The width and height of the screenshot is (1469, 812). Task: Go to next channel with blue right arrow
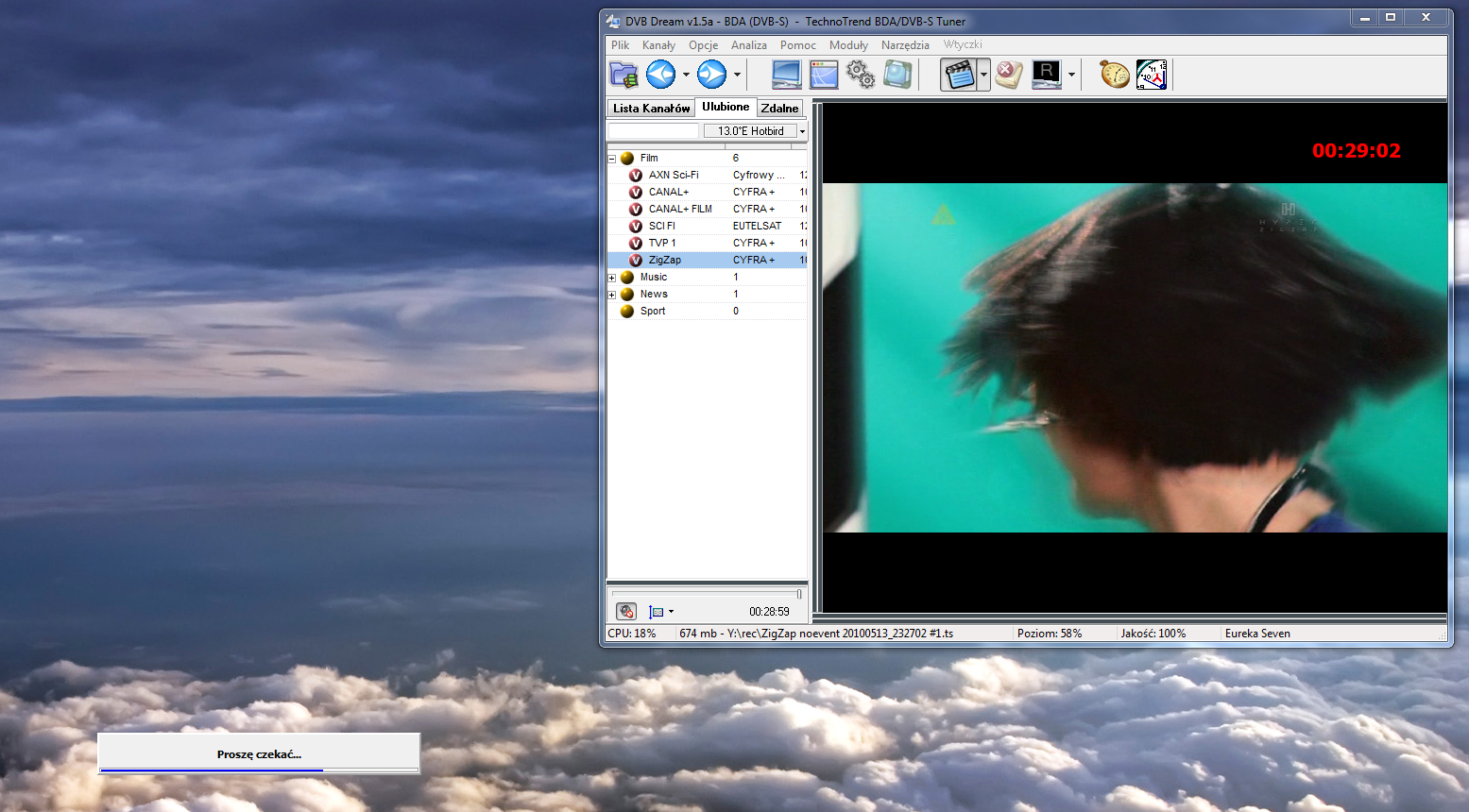coord(712,75)
